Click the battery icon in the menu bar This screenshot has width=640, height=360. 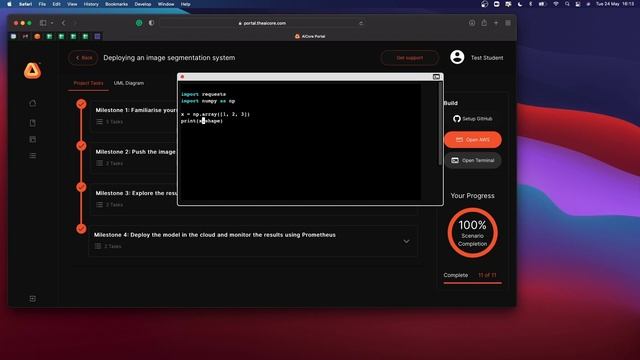pyautogui.click(x=542, y=4)
